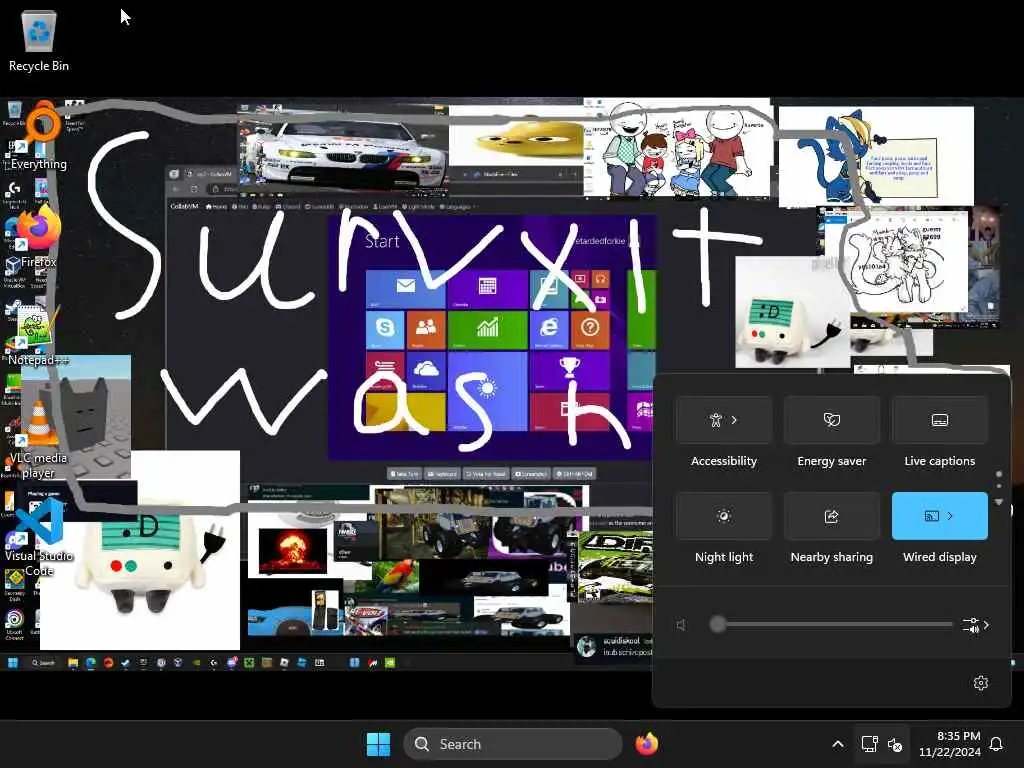Enable Night light
Image resolution: width=1024 pixels, height=768 pixels.
724,516
